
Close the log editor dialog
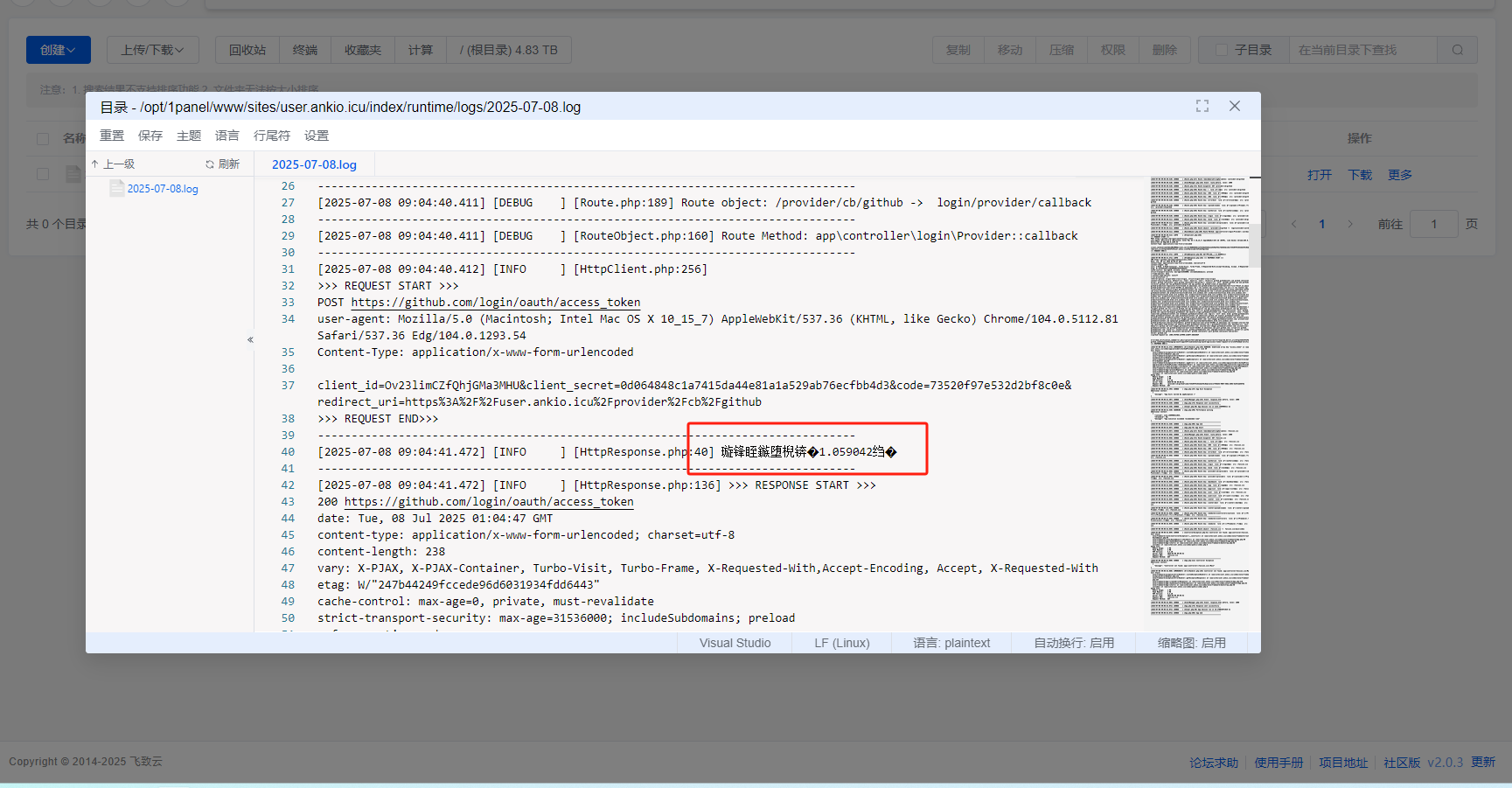[x=1235, y=106]
